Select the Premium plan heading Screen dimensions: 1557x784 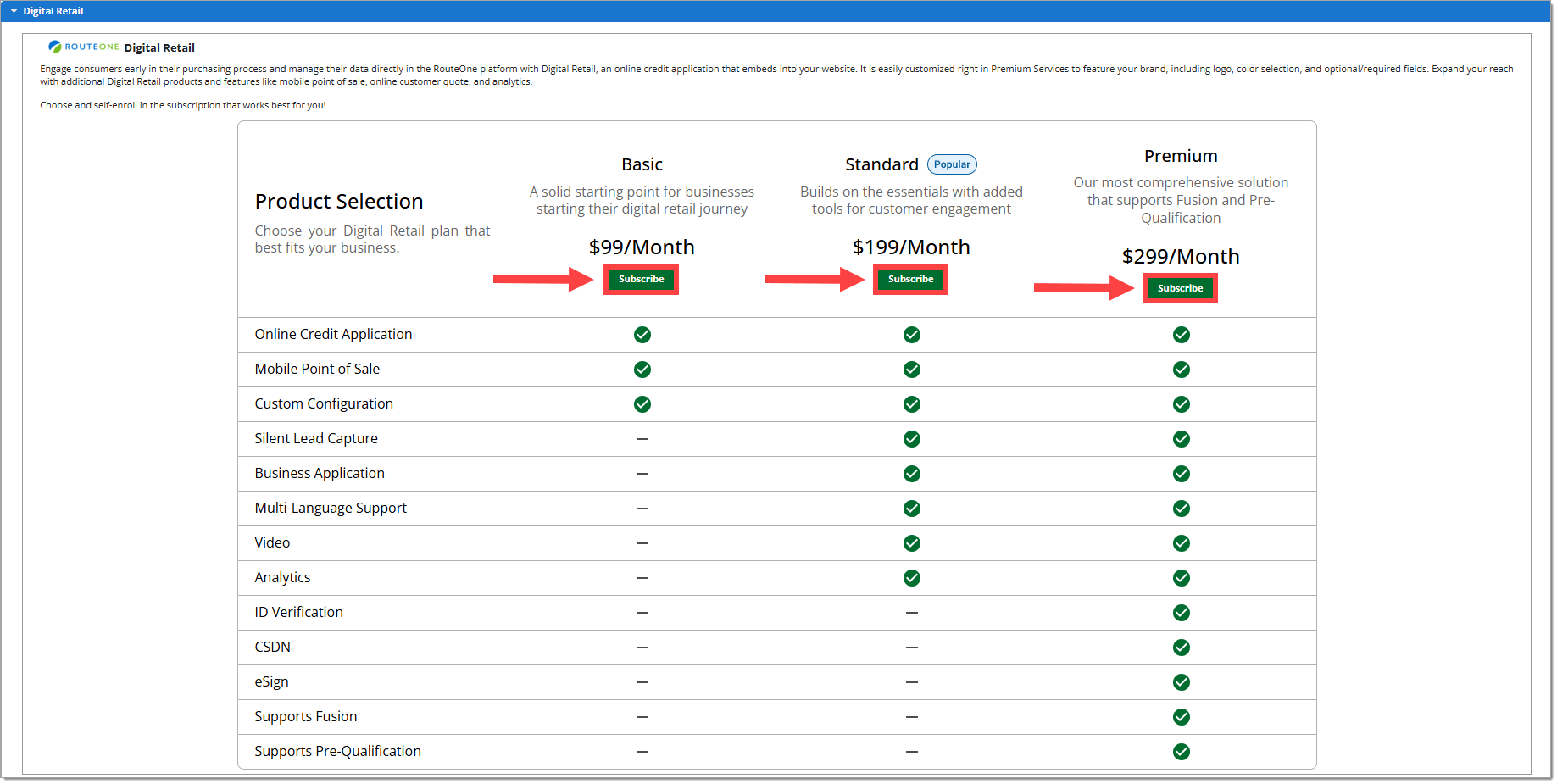1180,156
